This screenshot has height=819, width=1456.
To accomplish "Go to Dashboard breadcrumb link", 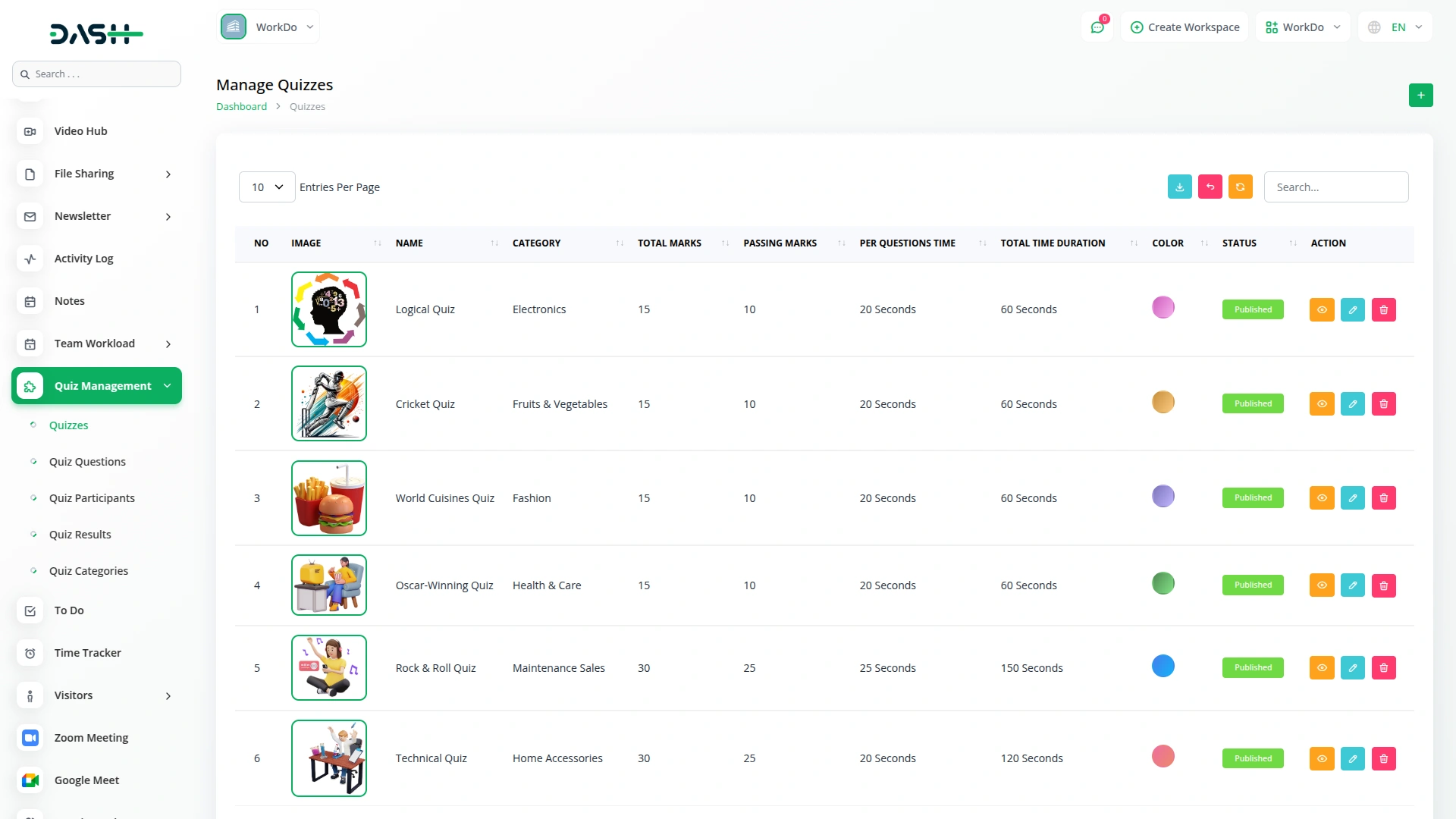I will (241, 107).
